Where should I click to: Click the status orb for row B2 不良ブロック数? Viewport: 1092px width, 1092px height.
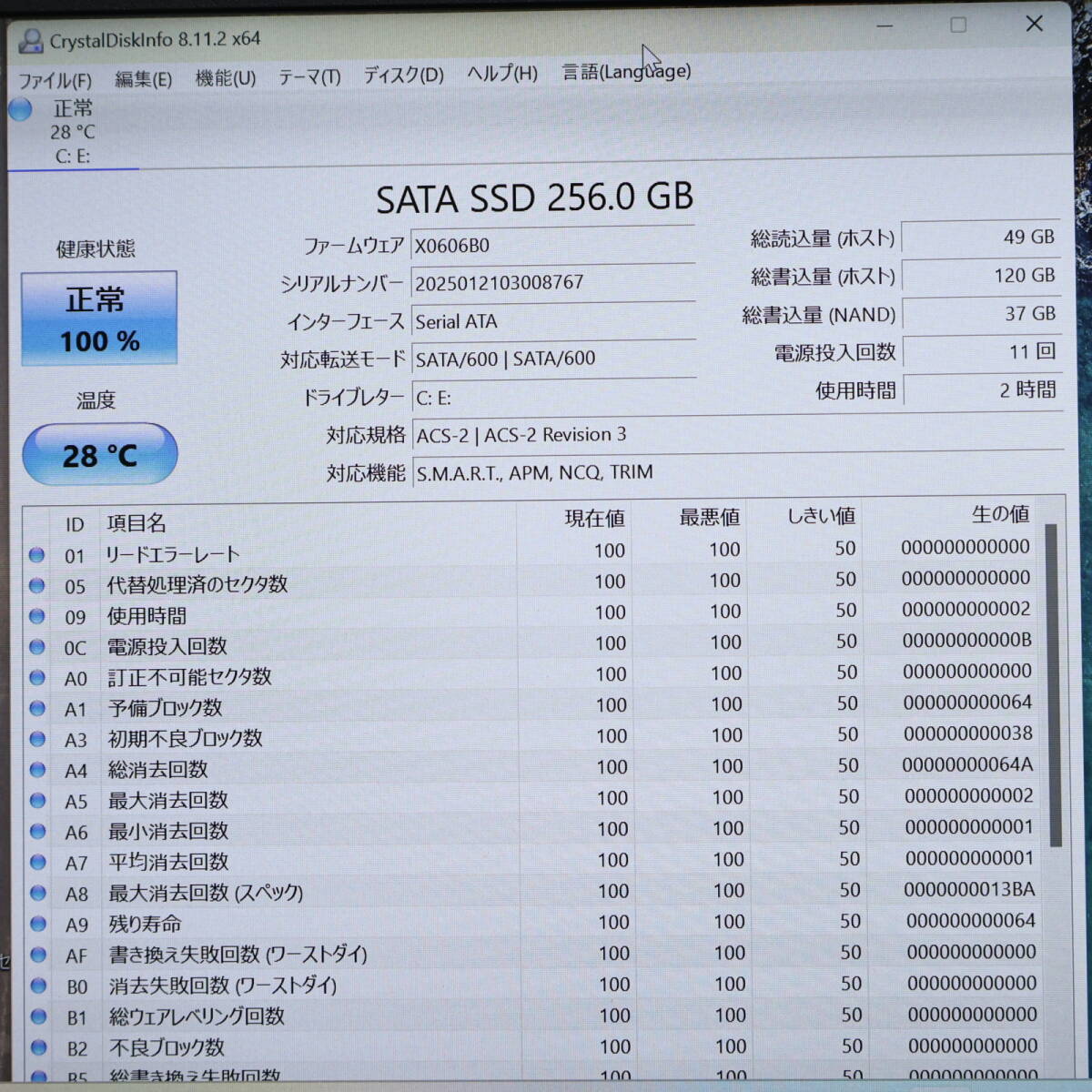39,1048
